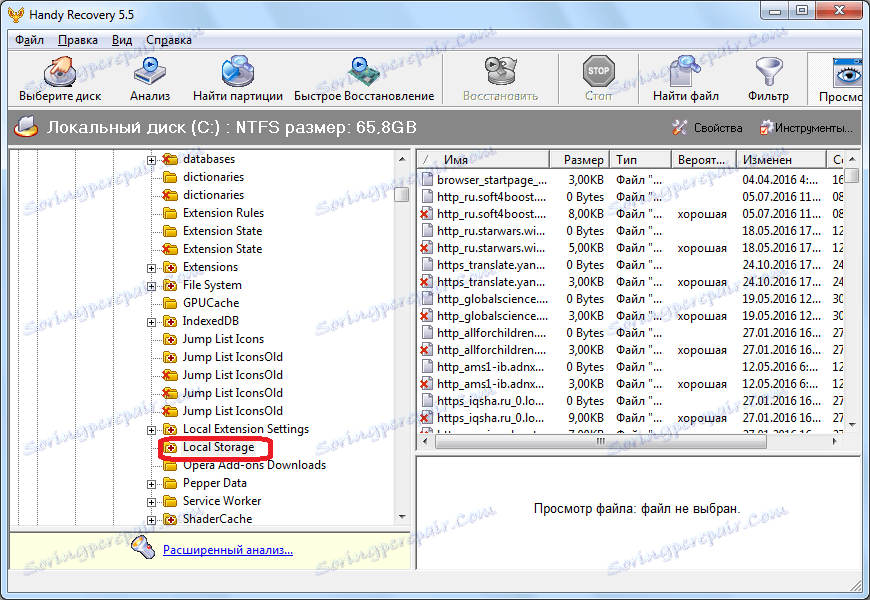Launch Быстрое Восстановление quick recovery
The image size is (870, 600).
point(364,79)
